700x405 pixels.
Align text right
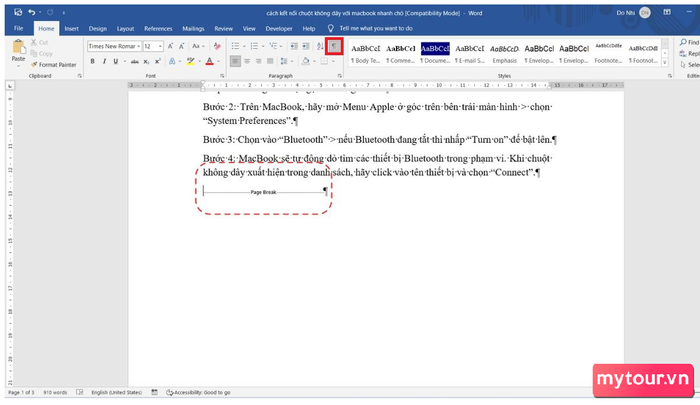click(x=258, y=61)
